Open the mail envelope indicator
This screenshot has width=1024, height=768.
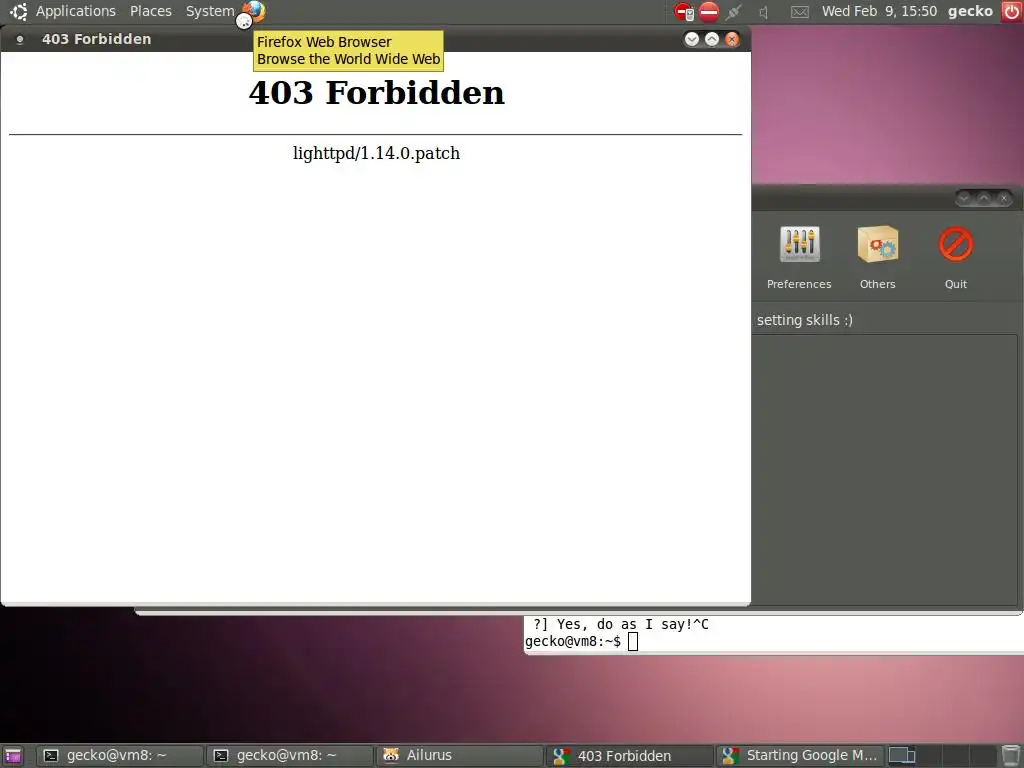[x=800, y=12]
